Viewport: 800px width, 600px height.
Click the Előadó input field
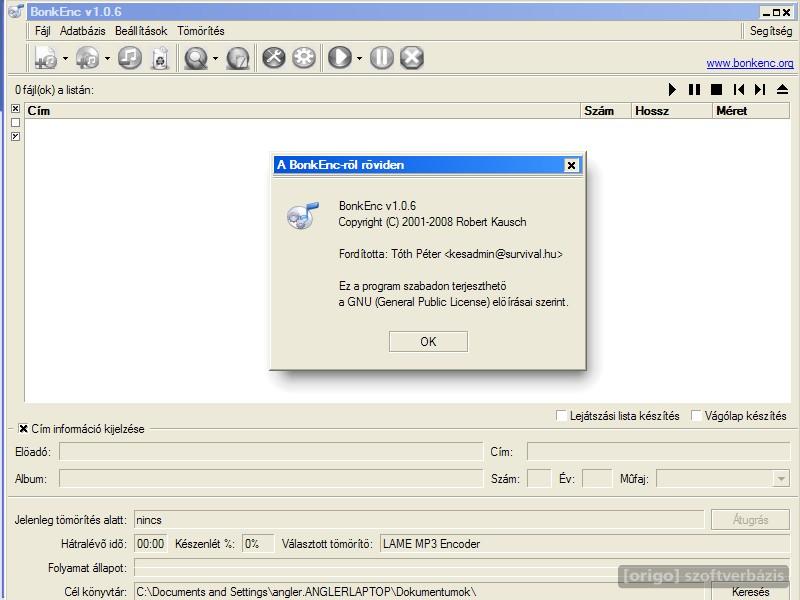[x=271, y=452]
